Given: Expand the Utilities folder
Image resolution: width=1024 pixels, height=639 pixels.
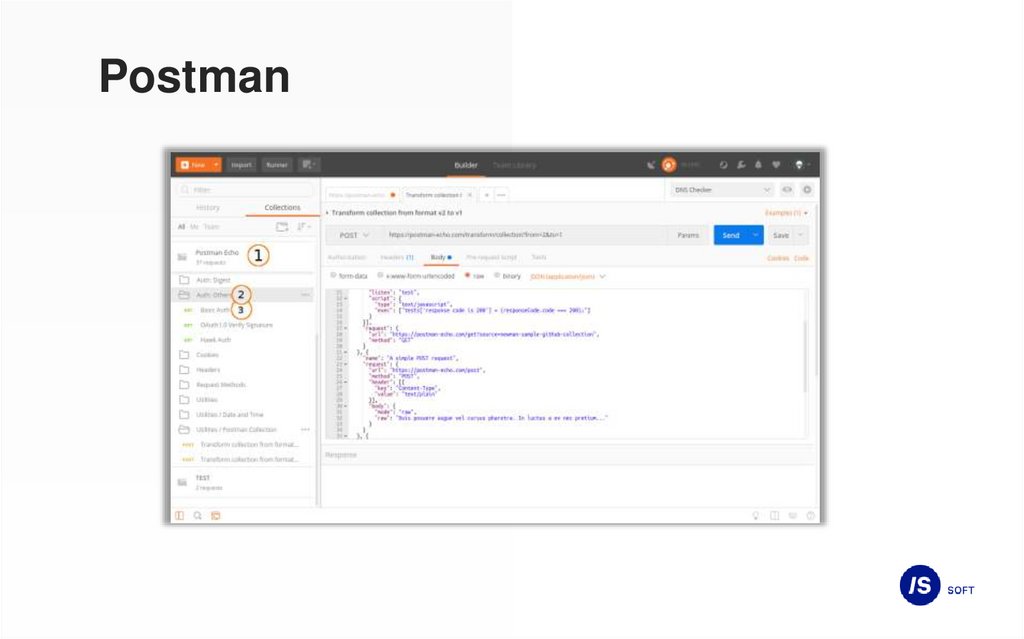Looking at the screenshot, I should (242, 399).
